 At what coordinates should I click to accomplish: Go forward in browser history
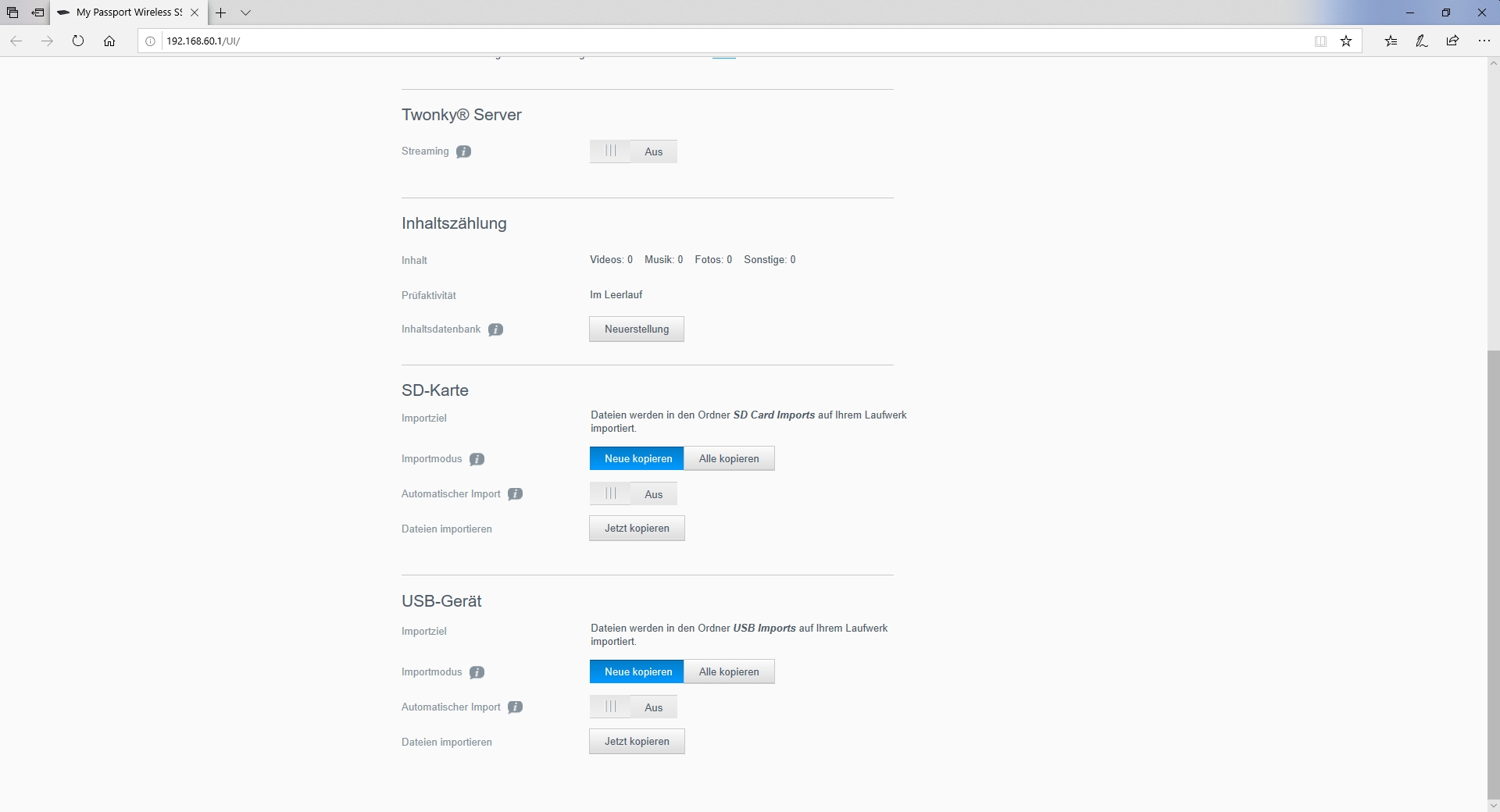[x=47, y=41]
